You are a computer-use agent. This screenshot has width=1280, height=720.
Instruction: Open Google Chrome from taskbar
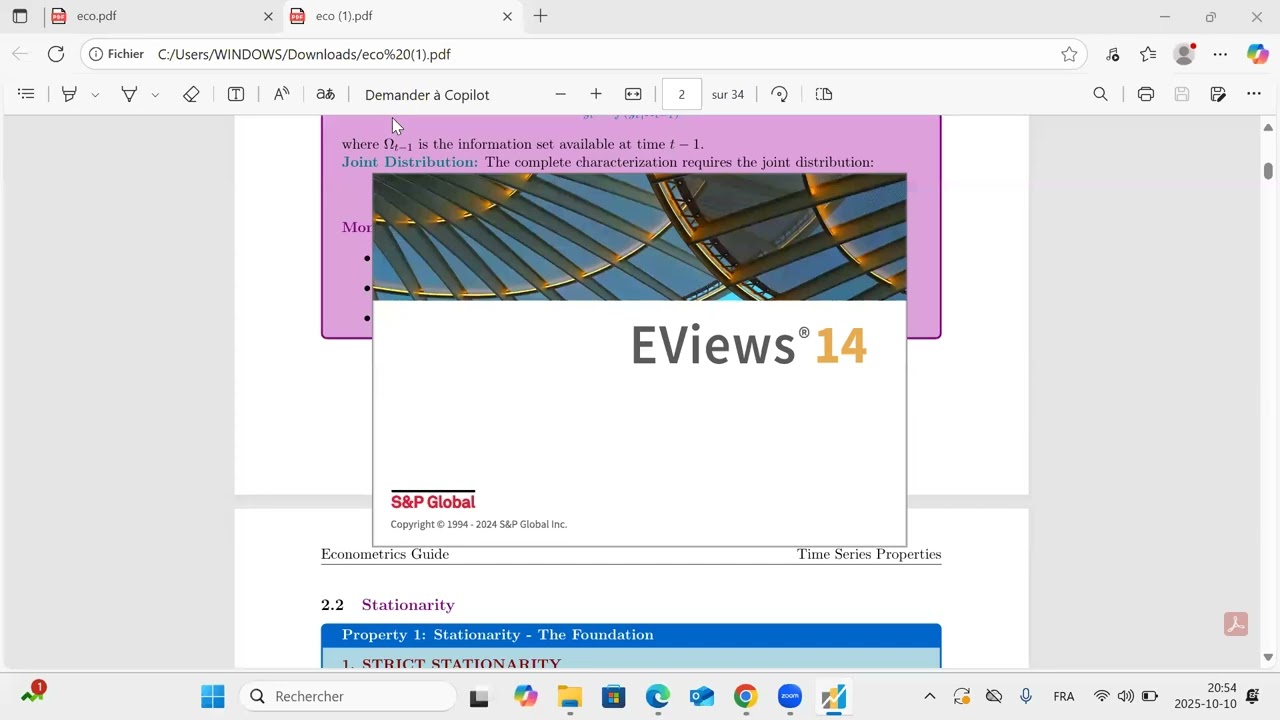[x=746, y=696]
